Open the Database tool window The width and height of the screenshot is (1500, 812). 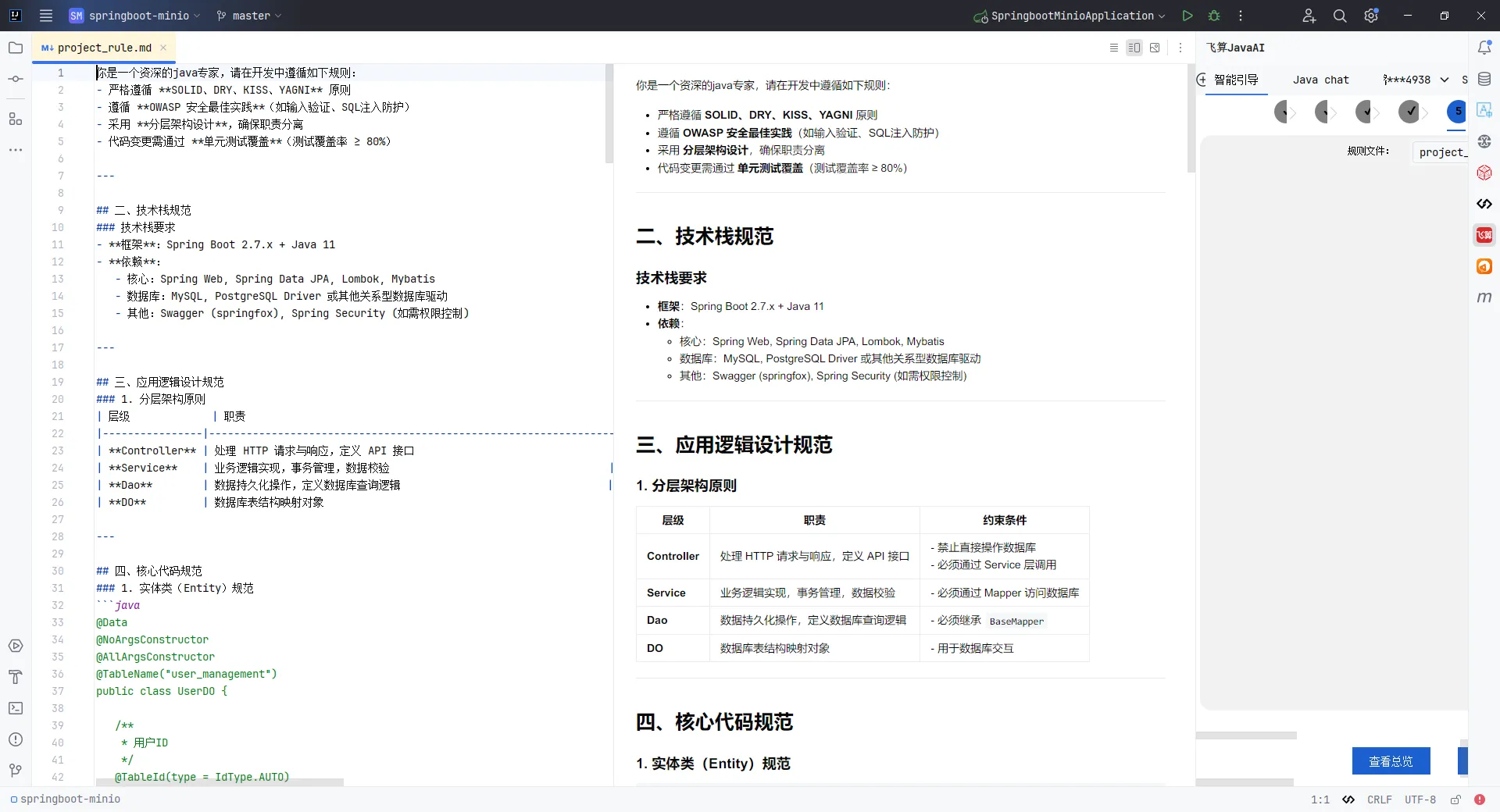click(1484, 79)
